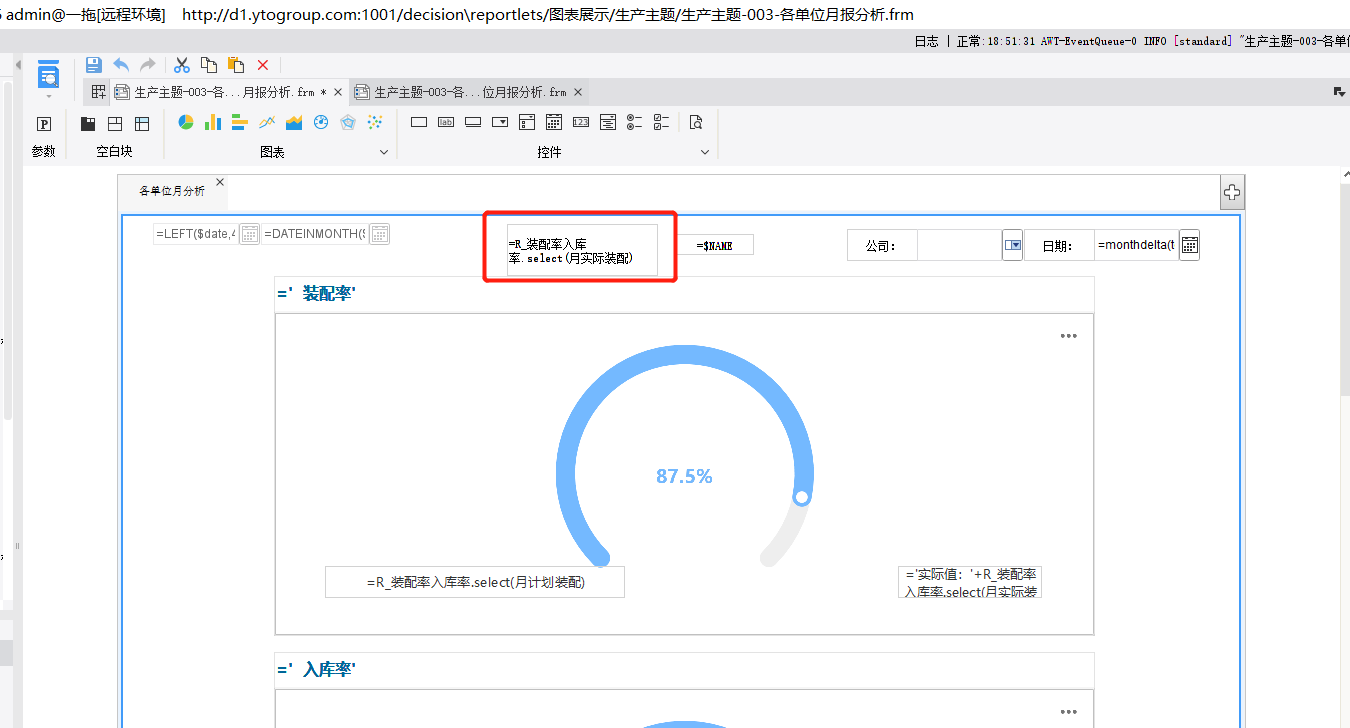Select the =$NAME label widget

tap(714, 245)
